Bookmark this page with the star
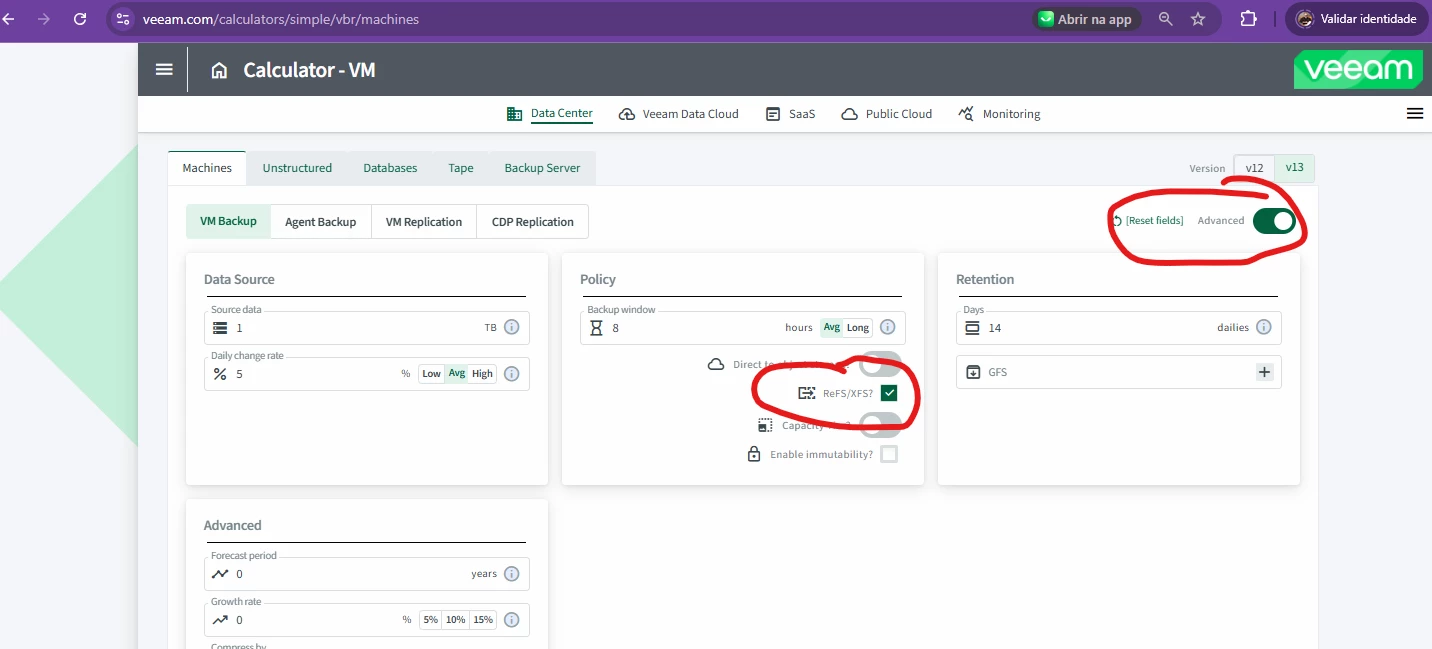The image size is (1432, 649). (1198, 19)
